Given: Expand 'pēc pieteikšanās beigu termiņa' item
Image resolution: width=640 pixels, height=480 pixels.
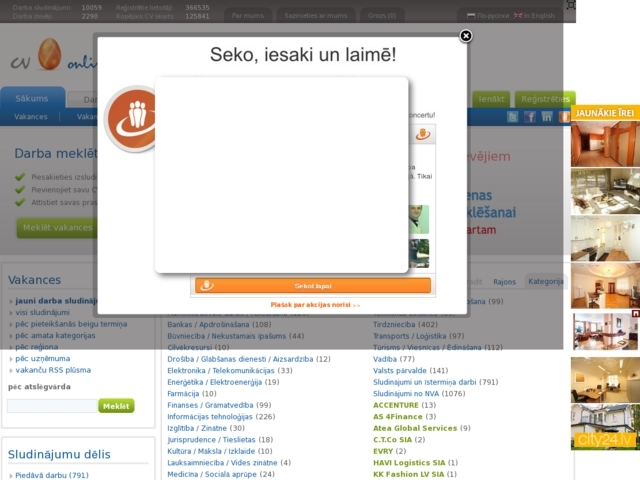Looking at the screenshot, I should (x=71, y=324).
